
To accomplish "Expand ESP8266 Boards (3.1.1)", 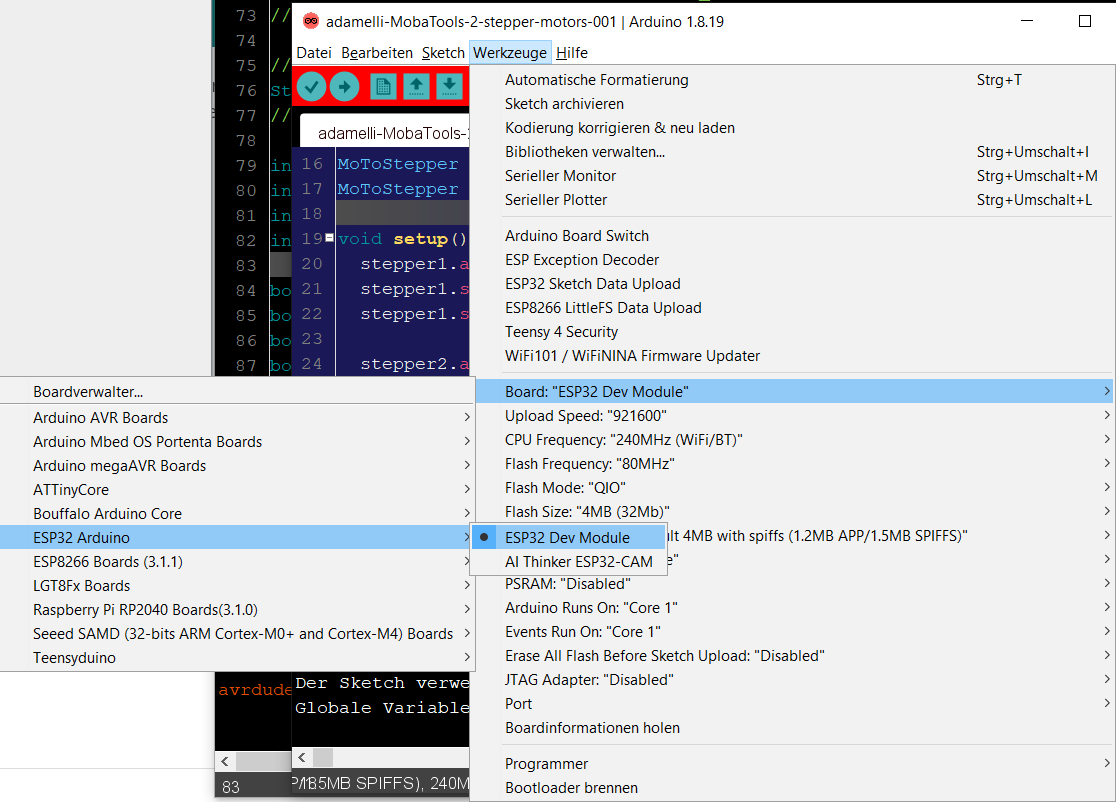I will point(237,561).
